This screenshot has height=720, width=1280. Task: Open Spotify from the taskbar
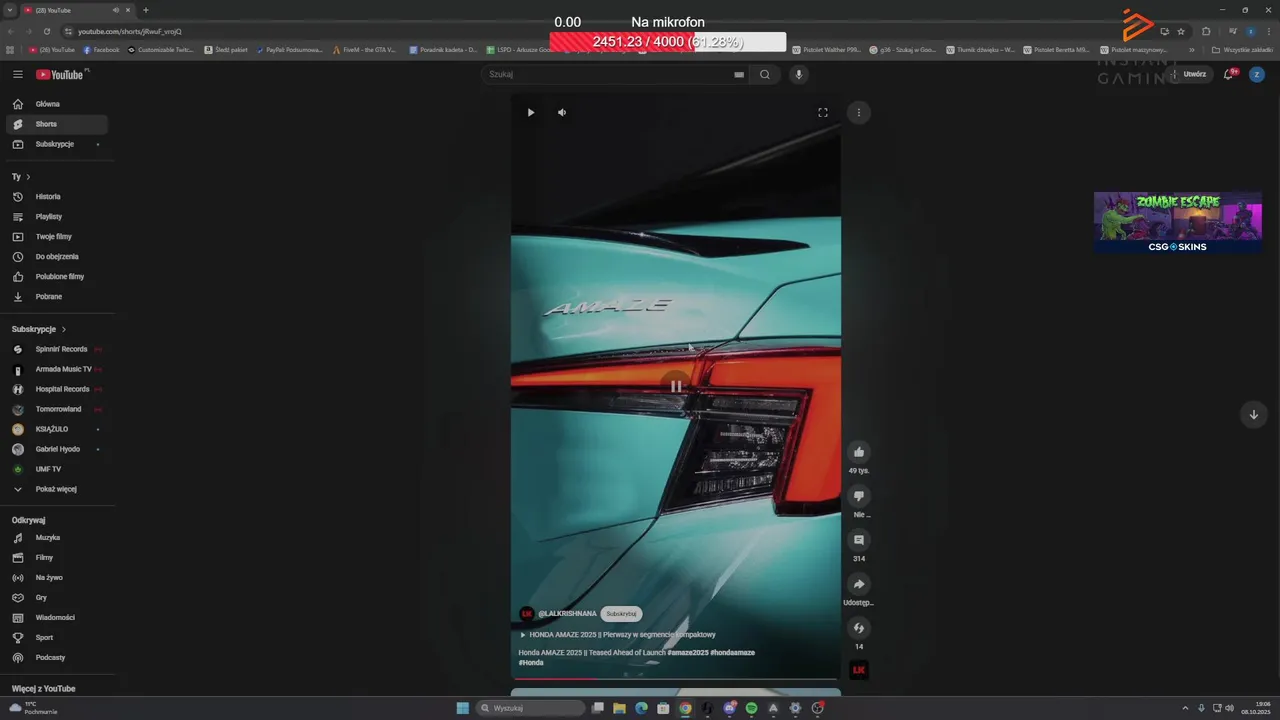click(x=751, y=708)
